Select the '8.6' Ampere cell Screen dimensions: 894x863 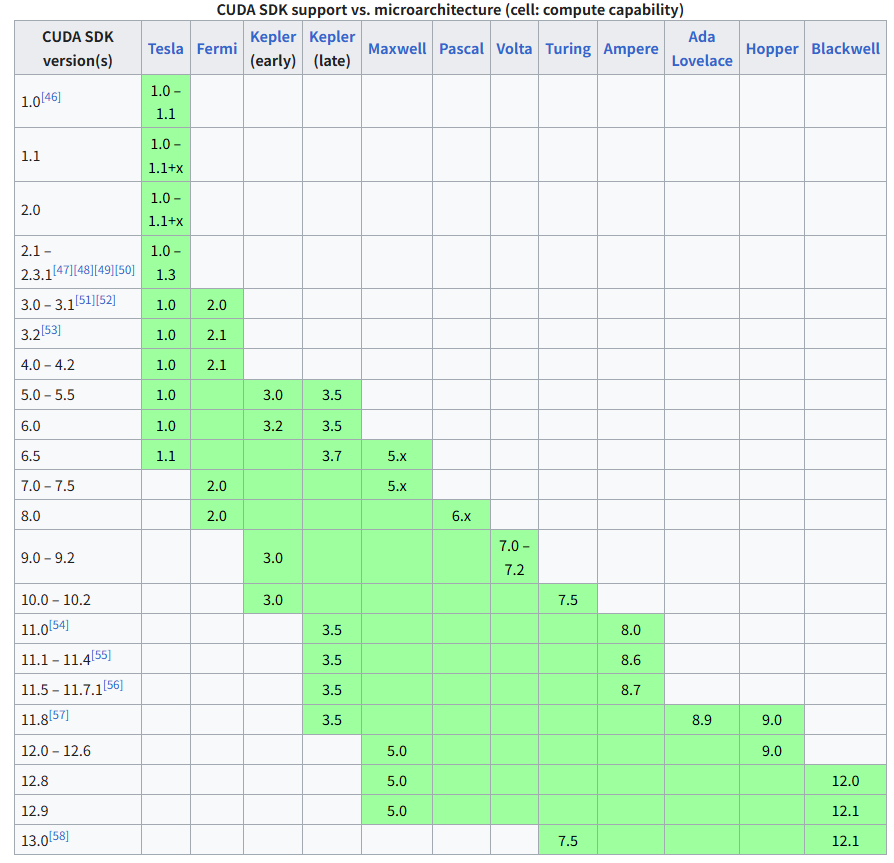tap(631, 660)
